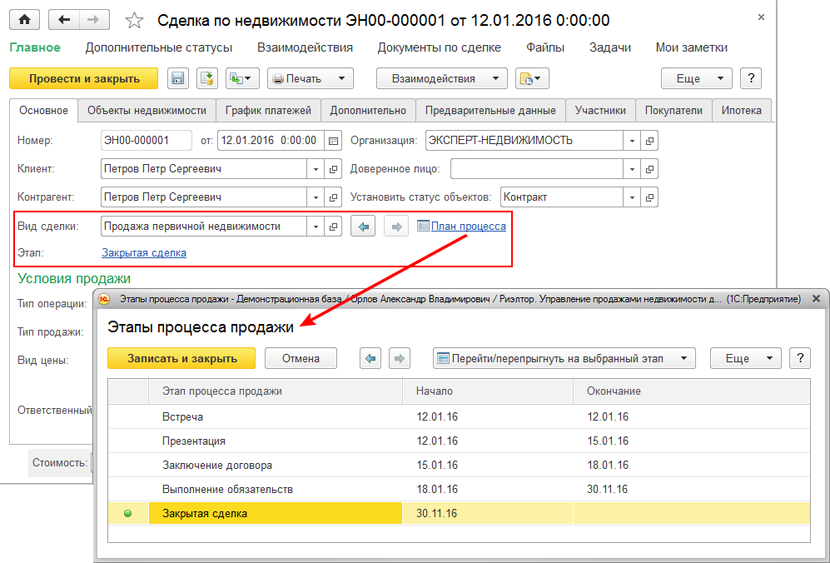This screenshot has height=563, width=830.
Task: Open the Печать print menu
Action: 310,78
